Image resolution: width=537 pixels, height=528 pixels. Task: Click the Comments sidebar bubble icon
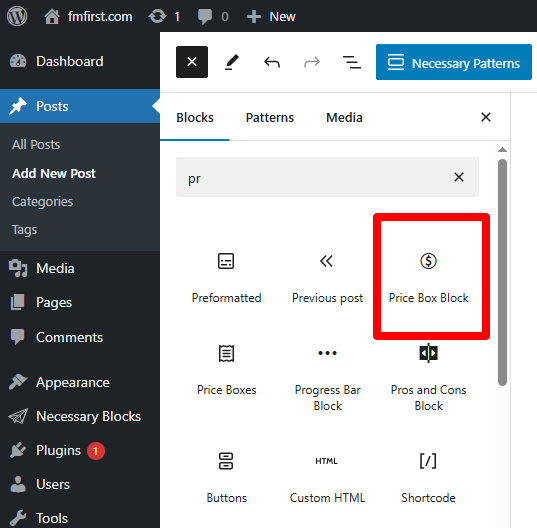click(x=18, y=337)
